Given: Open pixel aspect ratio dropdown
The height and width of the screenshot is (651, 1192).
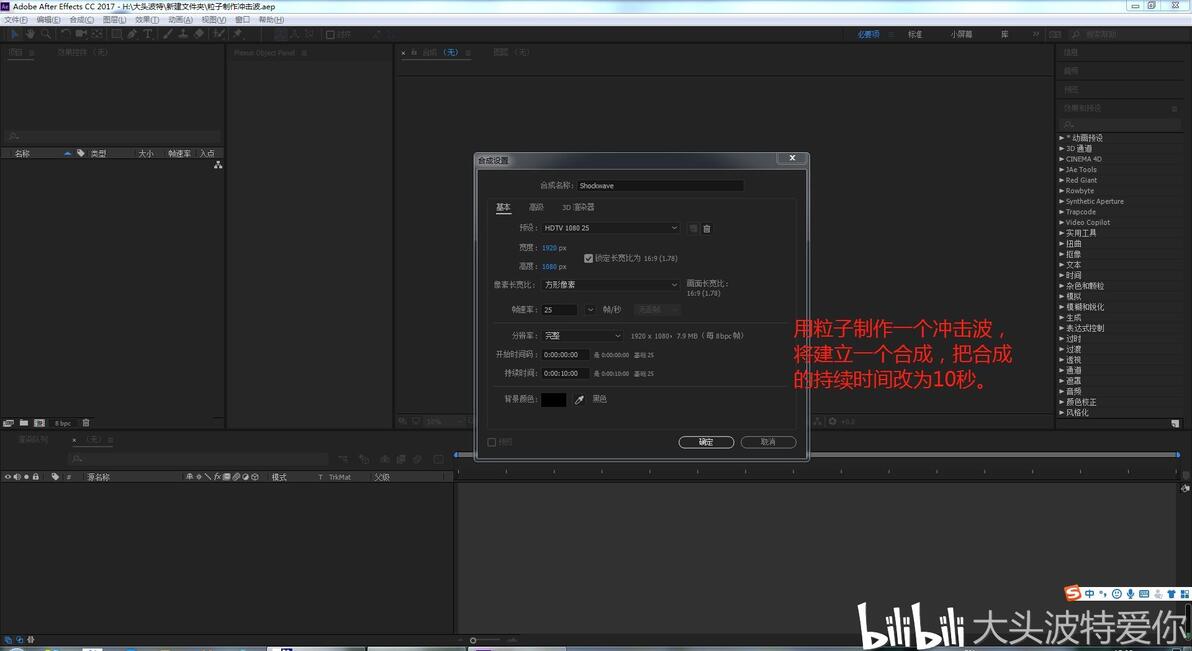Looking at the screenshot, I should 610,284.
